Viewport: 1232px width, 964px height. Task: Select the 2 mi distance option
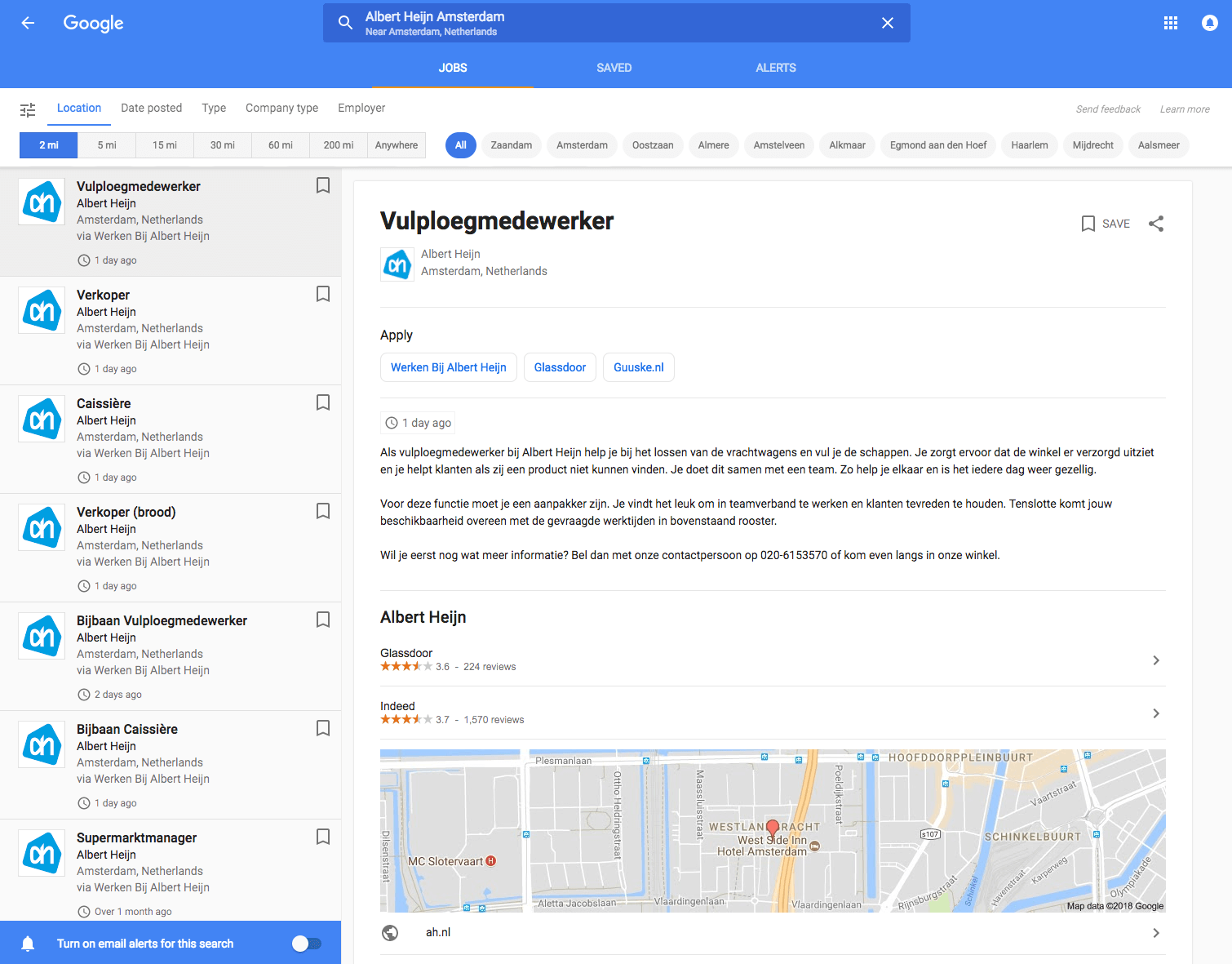(x=49, y=145)
